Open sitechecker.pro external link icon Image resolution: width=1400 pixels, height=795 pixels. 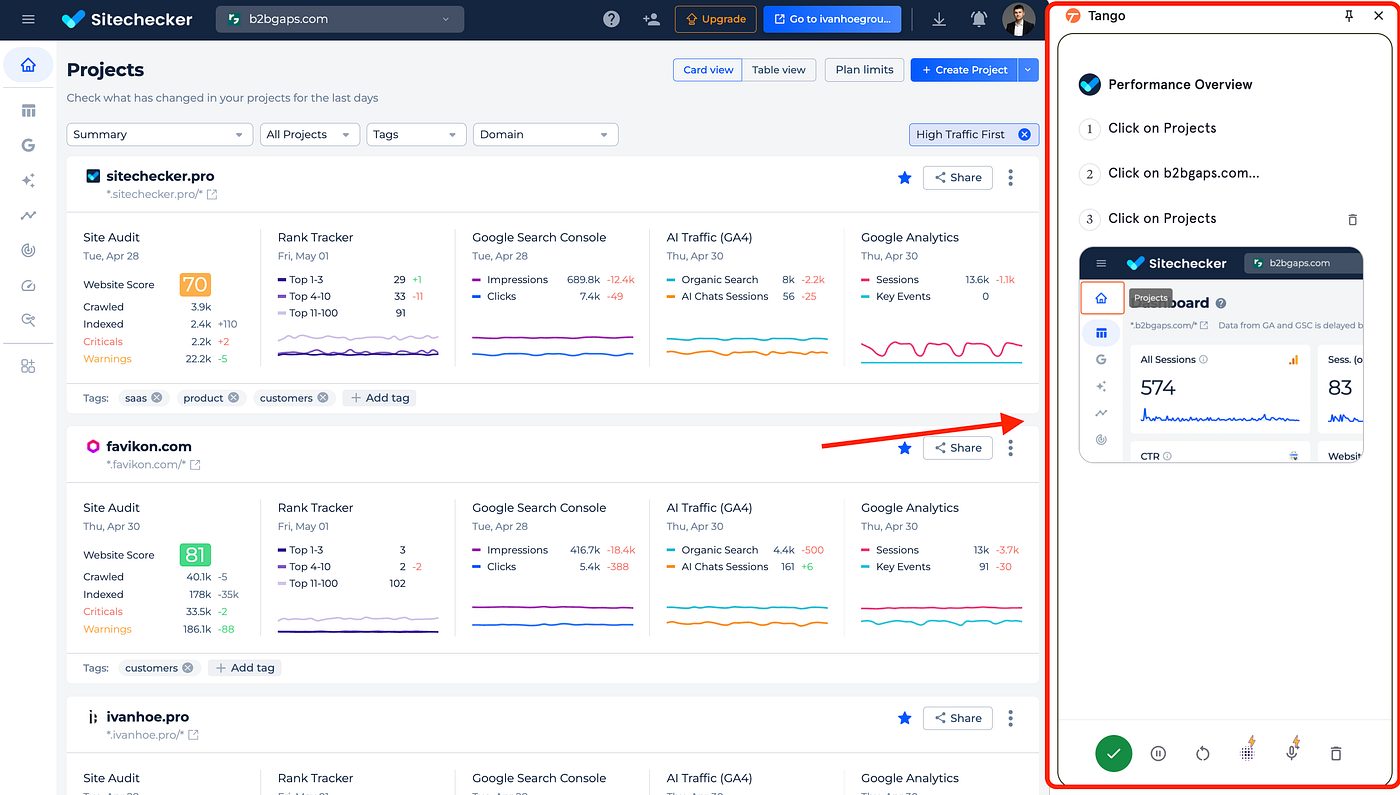(212, 194)
